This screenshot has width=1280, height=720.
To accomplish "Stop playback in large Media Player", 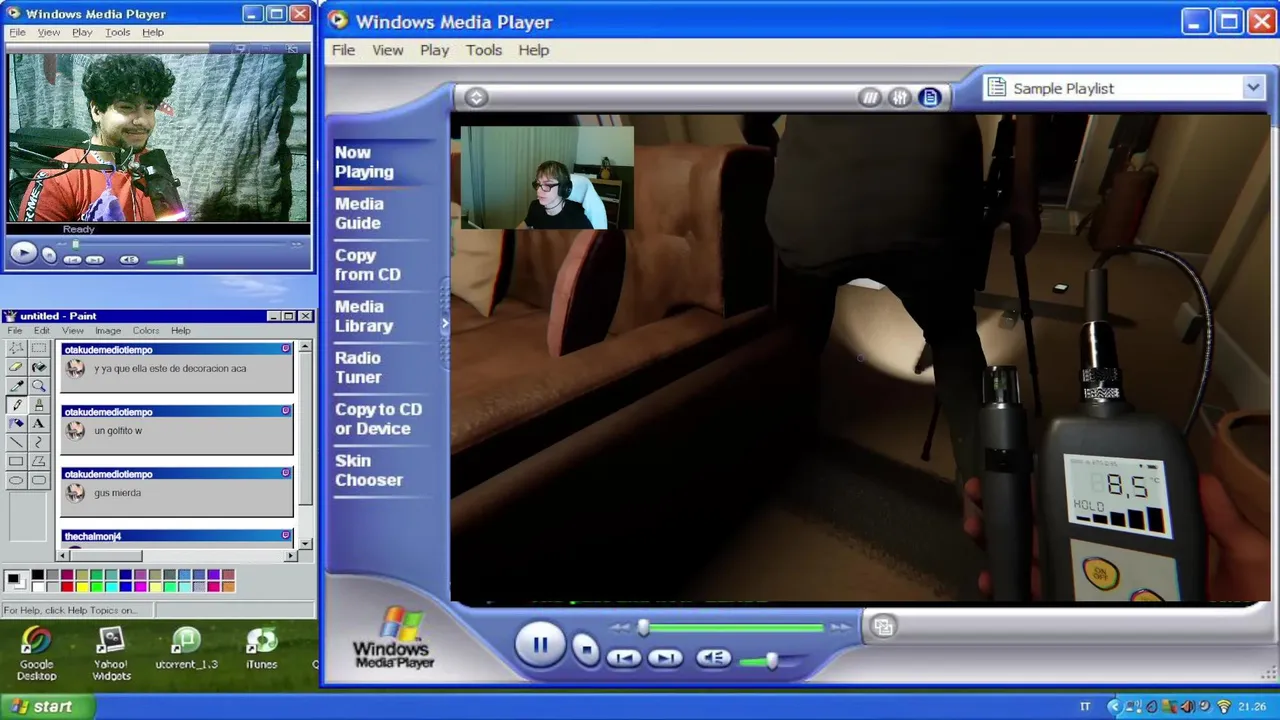I will [586, 650].
